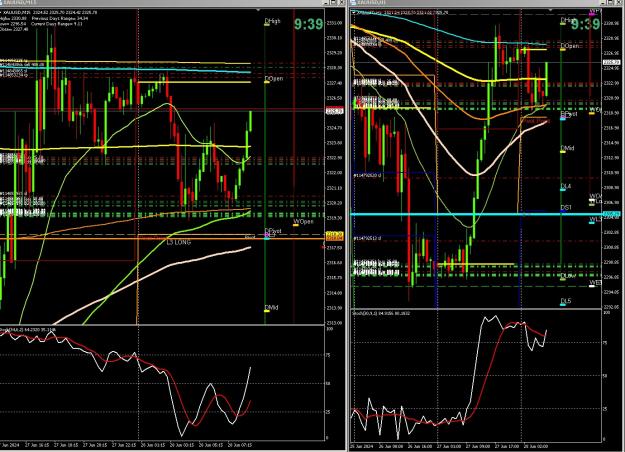The width and height of the screenshot is (625, 452).
Task: Minimize the left chart window
Action: (327, 3)
